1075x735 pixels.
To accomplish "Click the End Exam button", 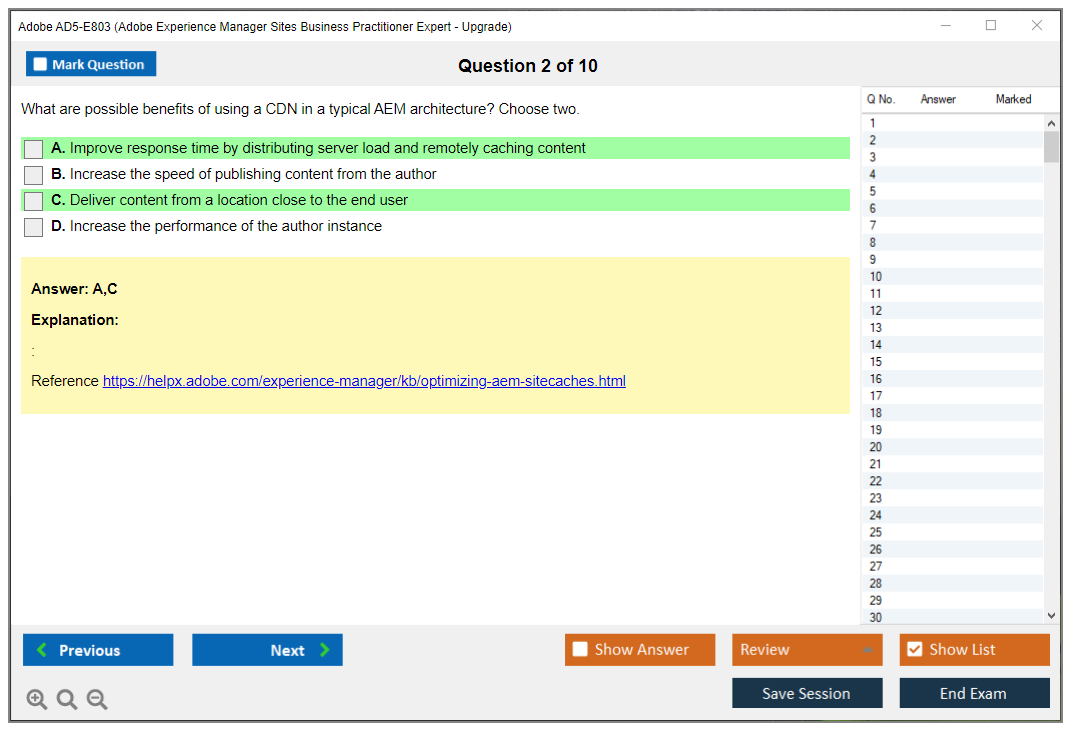I will (x=974, y=693).
